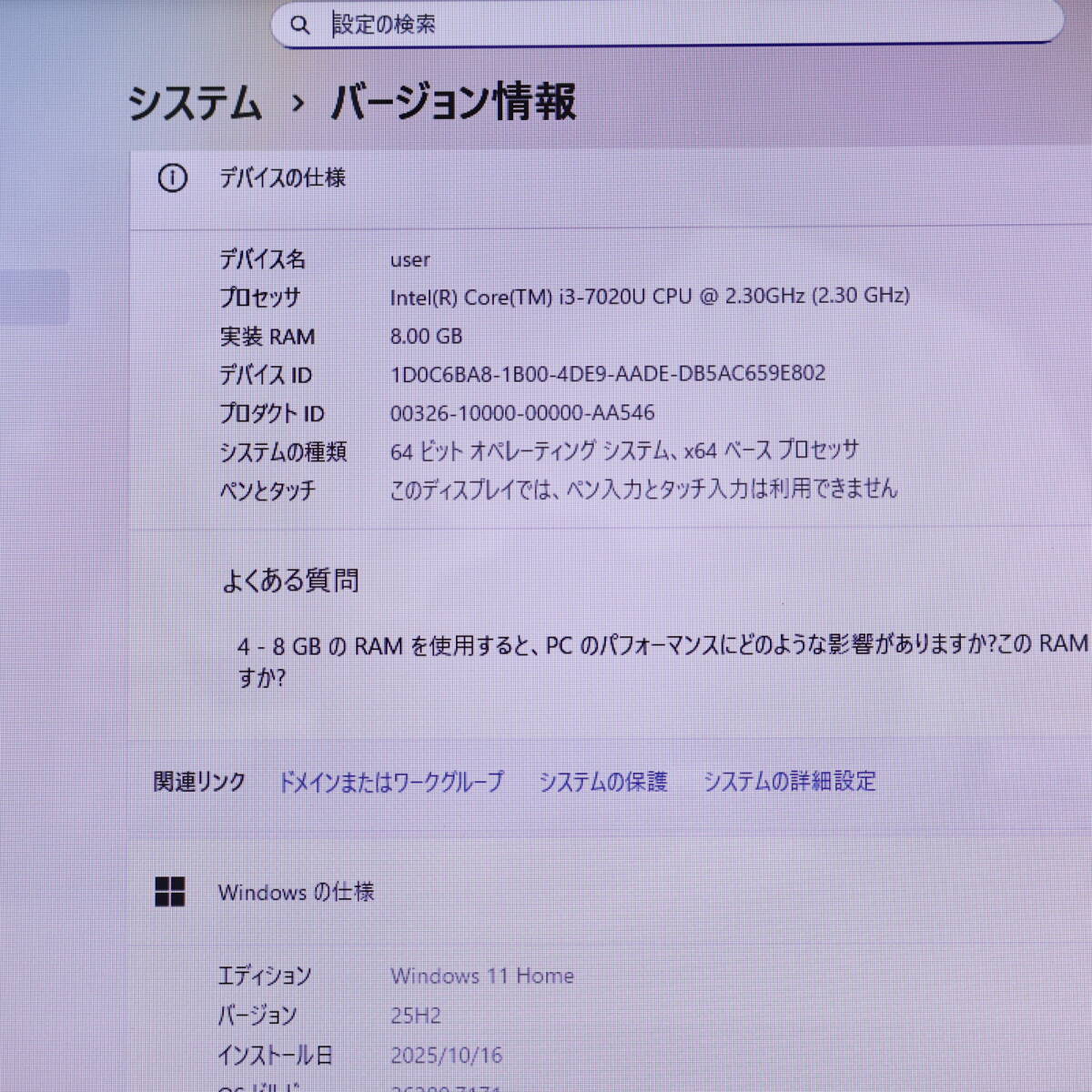Select the 8.00 GB RAM value

(x=426, y=337)
